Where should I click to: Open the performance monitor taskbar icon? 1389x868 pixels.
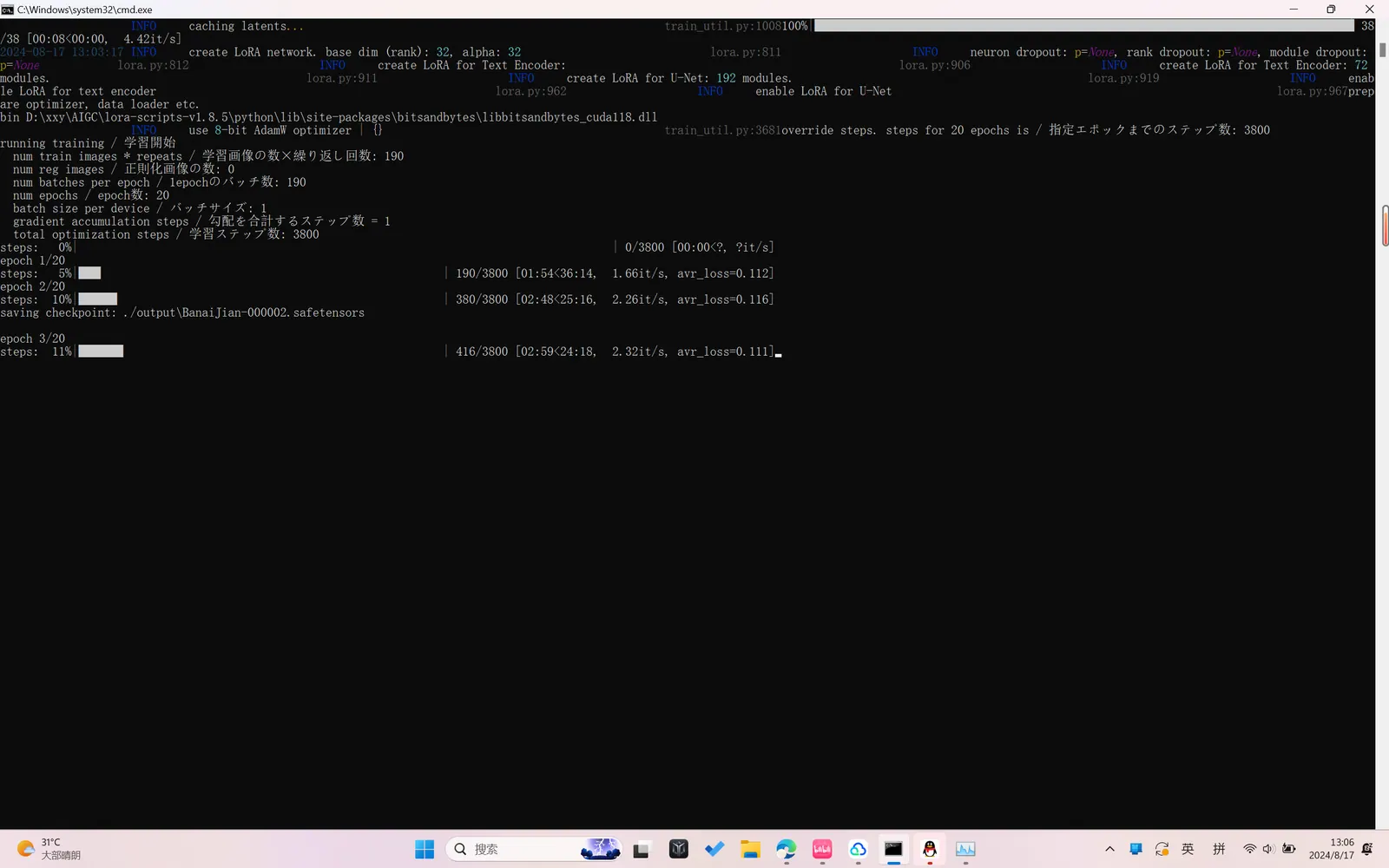coord(965,849)
